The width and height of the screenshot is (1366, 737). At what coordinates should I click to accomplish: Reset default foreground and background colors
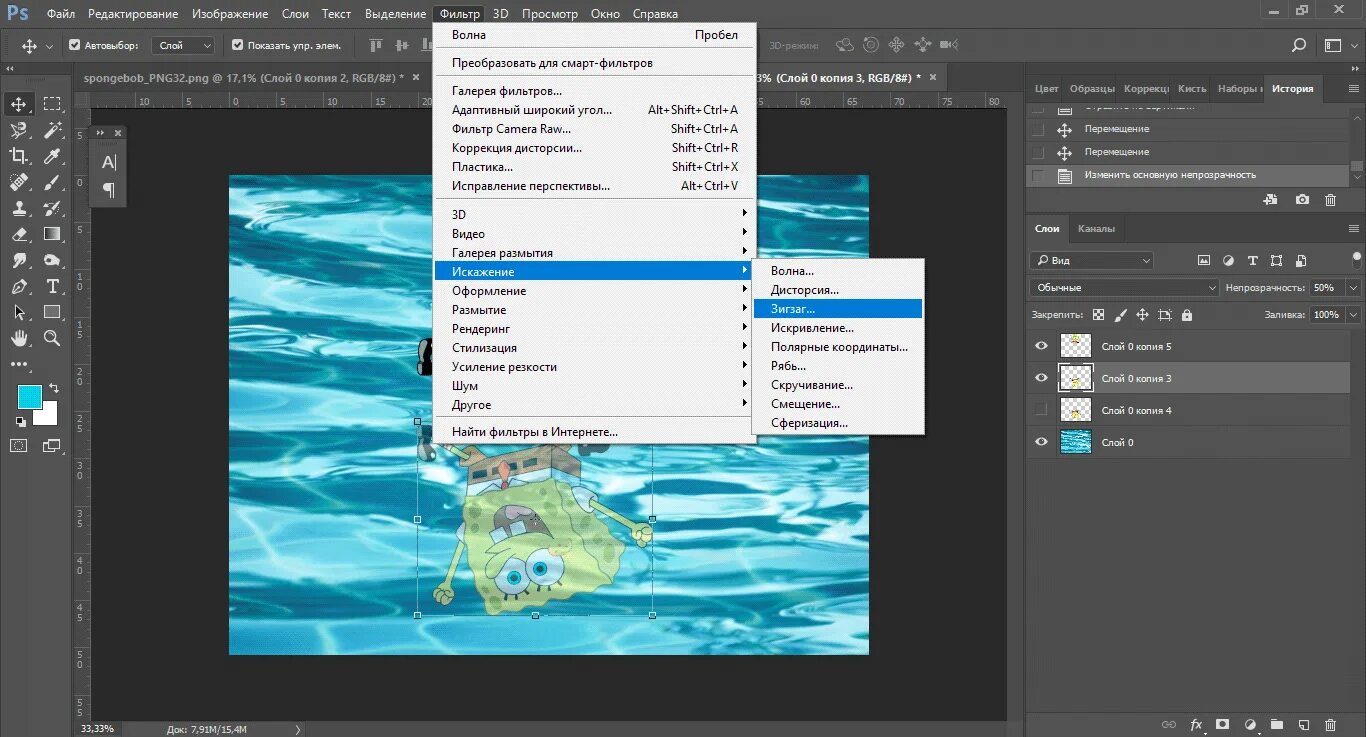tap(21, 422)
